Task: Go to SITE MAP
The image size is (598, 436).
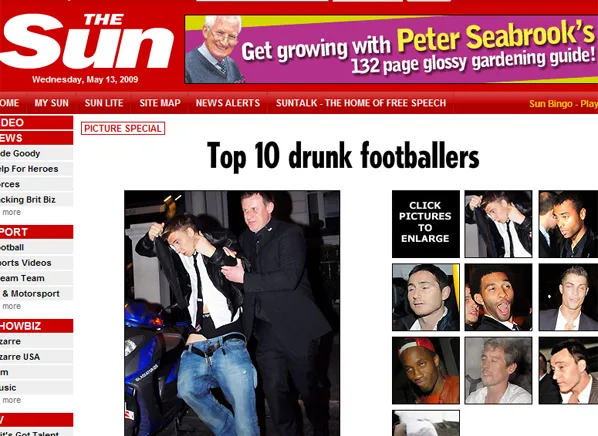Action: (x=160, y=103)
